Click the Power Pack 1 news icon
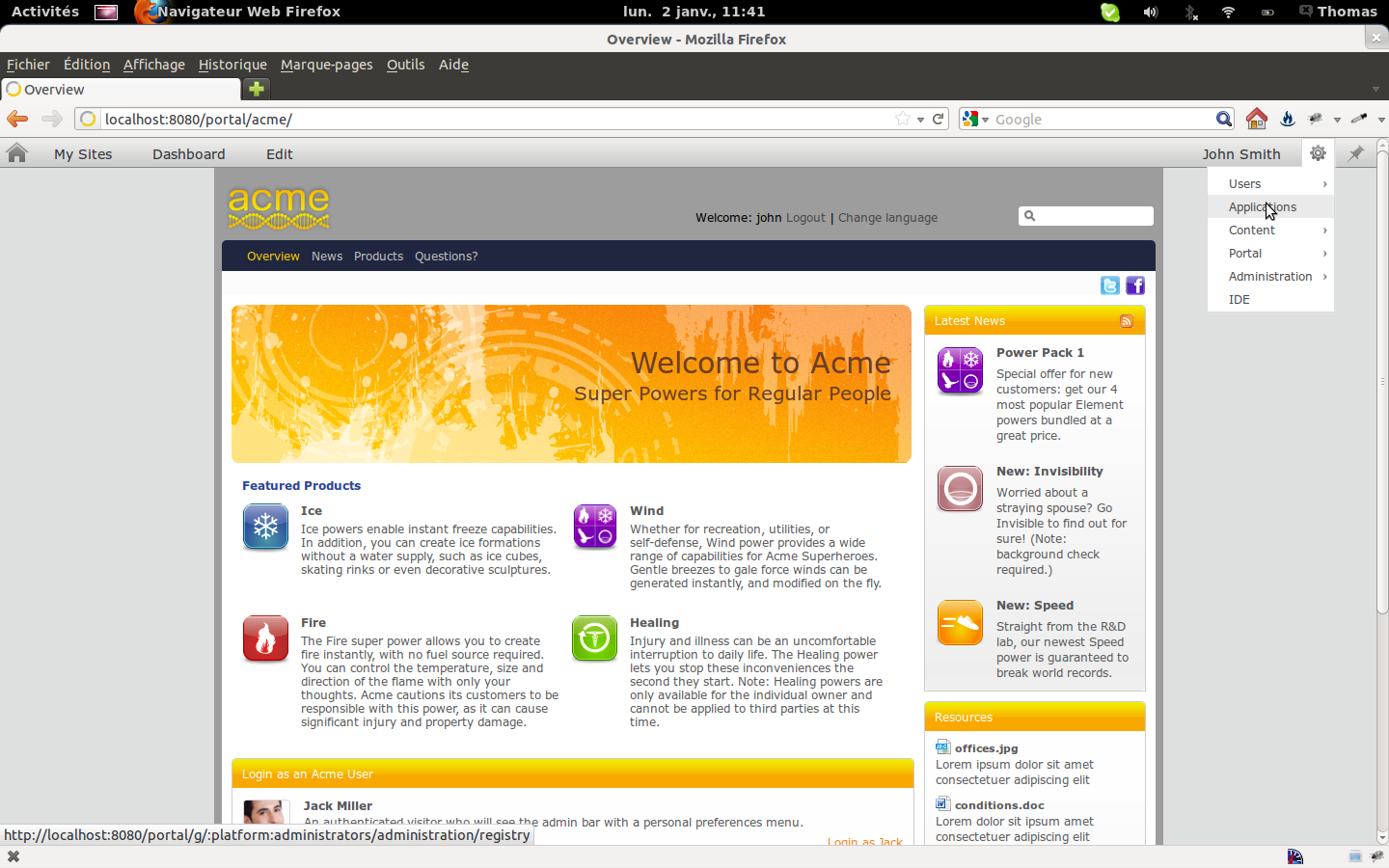The height and width of the screenshot is (868, 1389). (x=960, y=371)
